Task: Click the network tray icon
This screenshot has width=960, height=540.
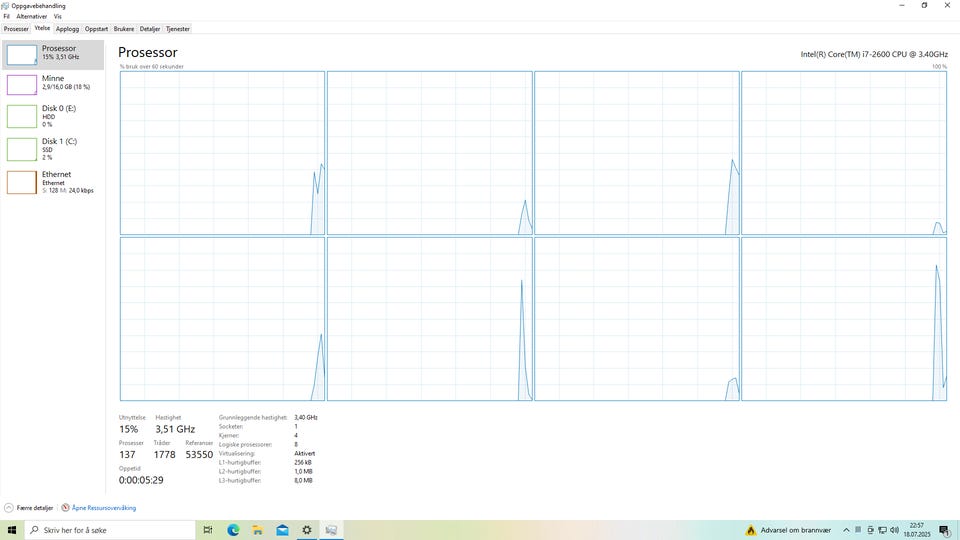Action: tap(882, 530)
